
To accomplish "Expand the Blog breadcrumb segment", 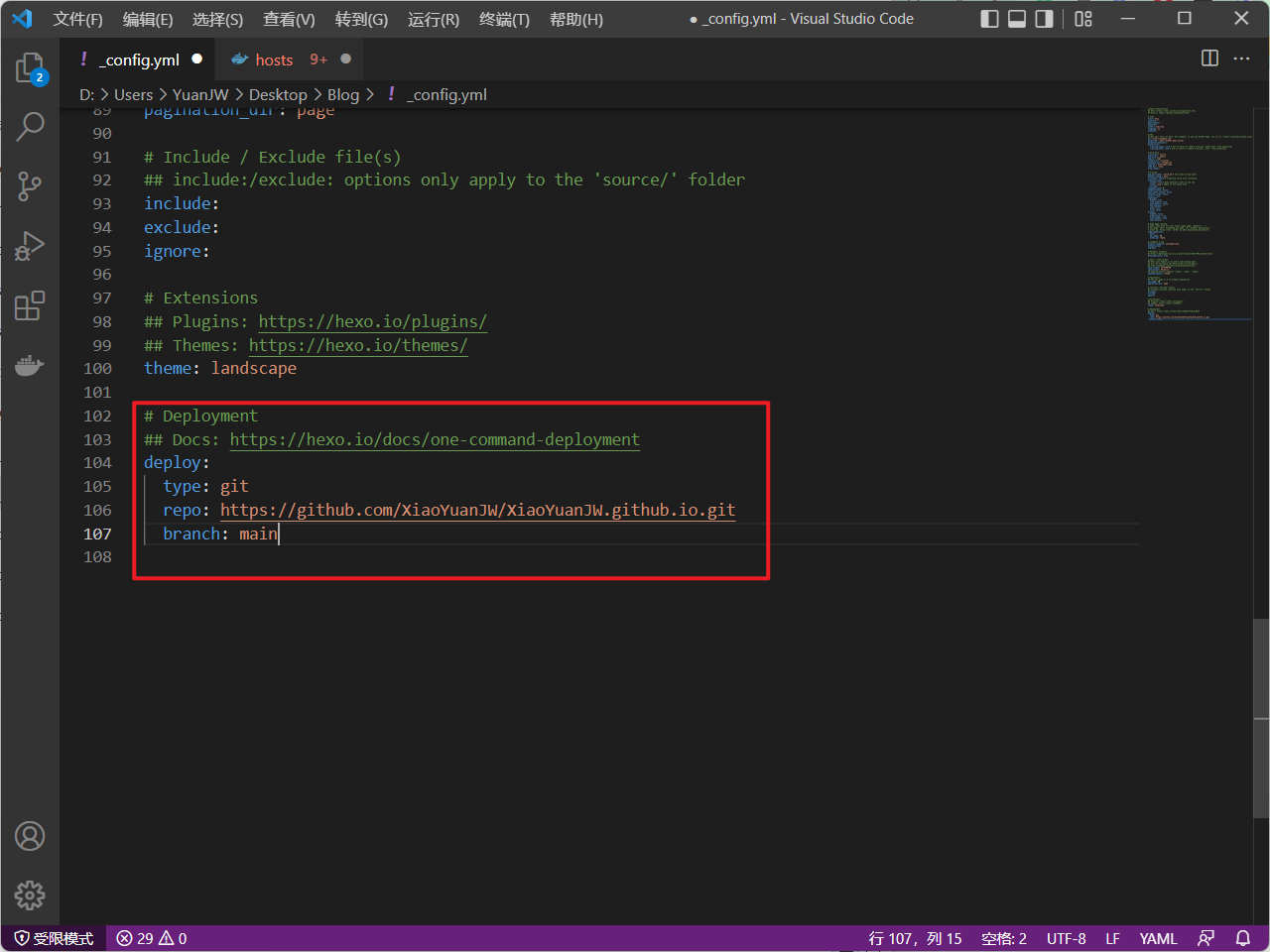I will tap(343, 94).
